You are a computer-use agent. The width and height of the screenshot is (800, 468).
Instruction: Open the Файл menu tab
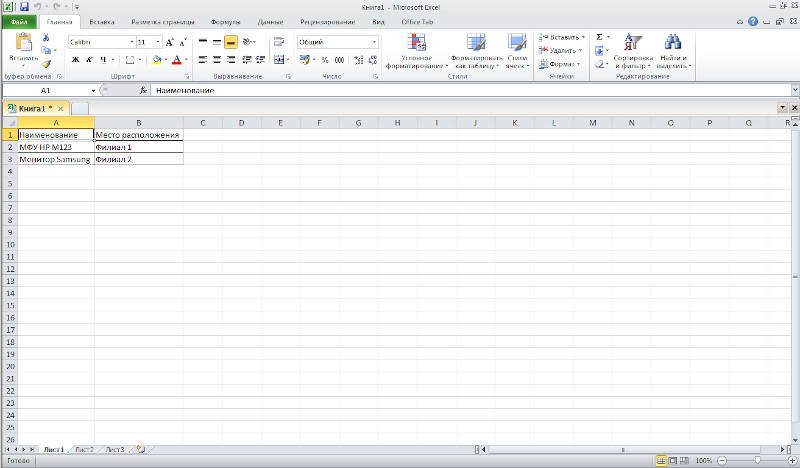tap(19, 22)
